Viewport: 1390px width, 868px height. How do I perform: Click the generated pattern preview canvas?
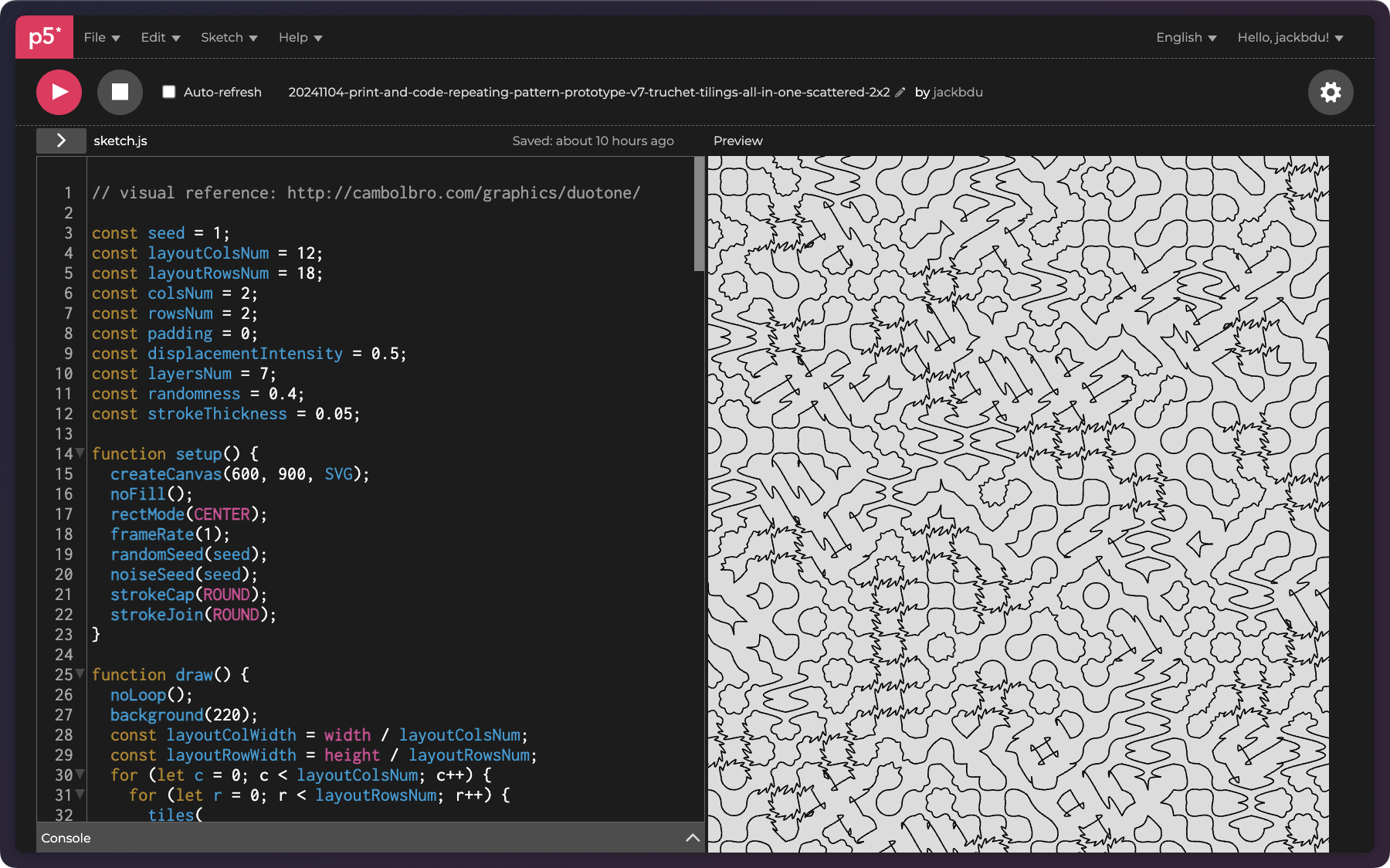[x=1018, y=504]
